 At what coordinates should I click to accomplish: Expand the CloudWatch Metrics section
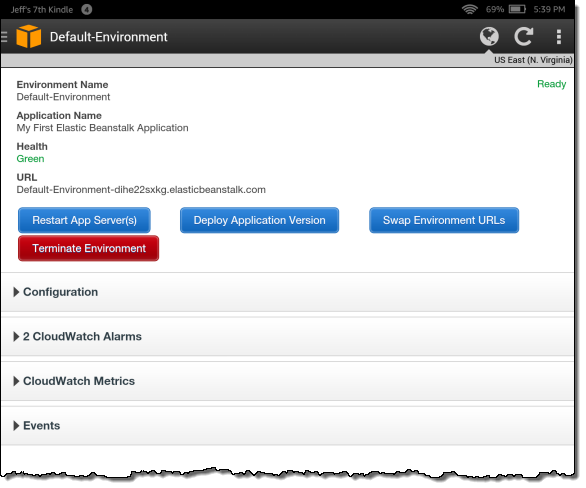[x=287, y=381]
